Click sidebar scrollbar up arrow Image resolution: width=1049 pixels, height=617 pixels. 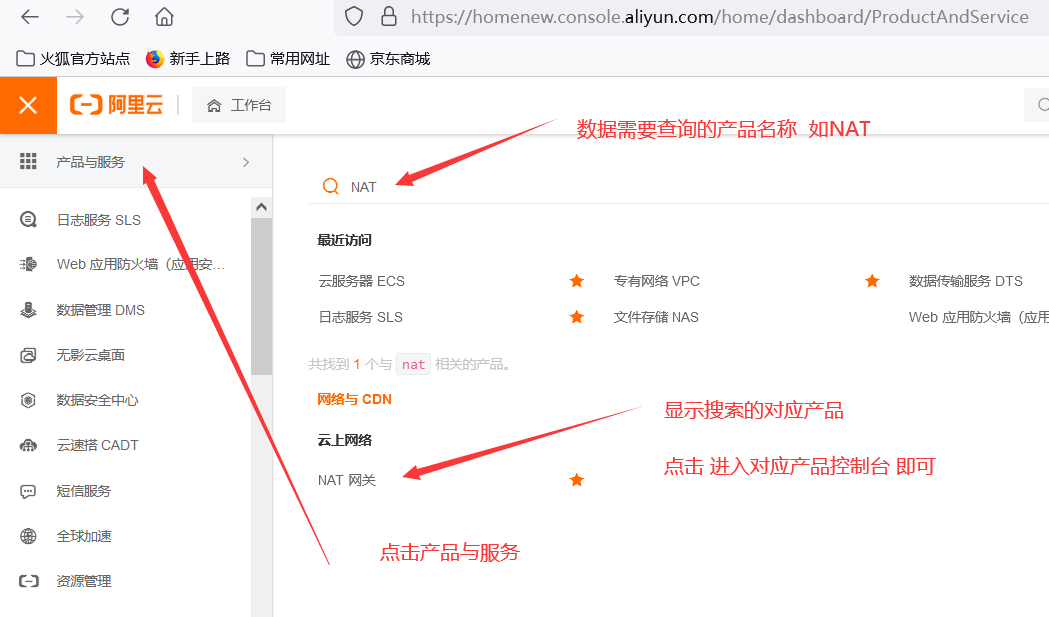coord(262,207)
